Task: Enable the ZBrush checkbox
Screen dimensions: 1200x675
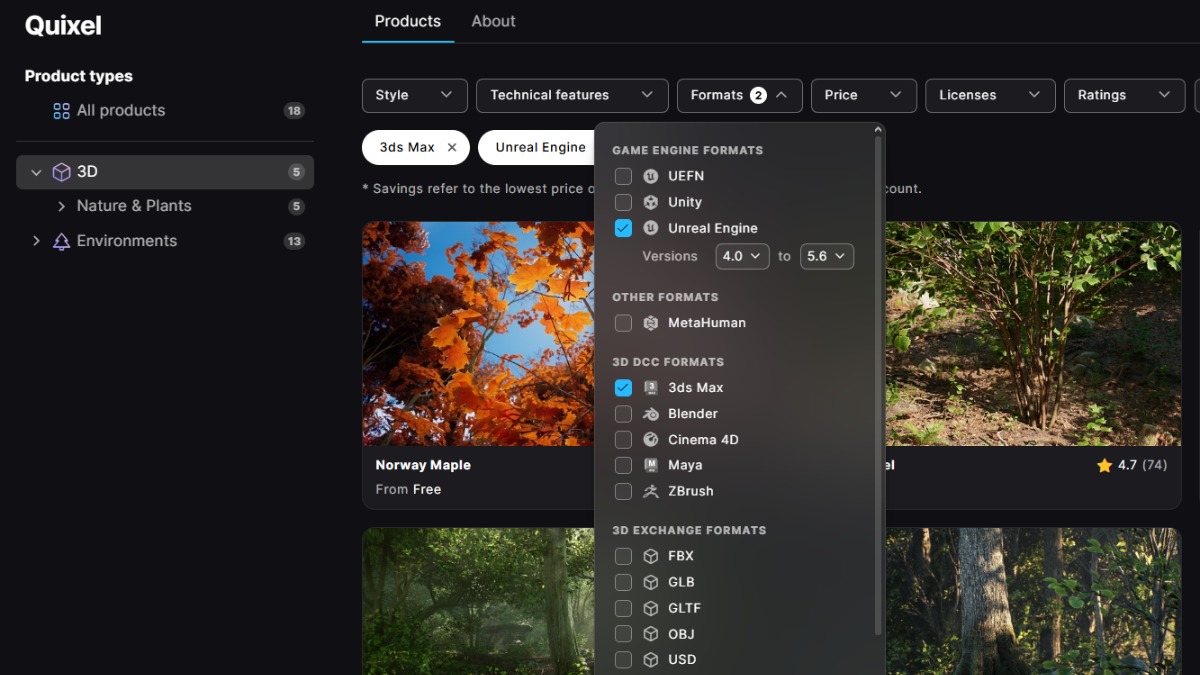Action: [623, 492]
